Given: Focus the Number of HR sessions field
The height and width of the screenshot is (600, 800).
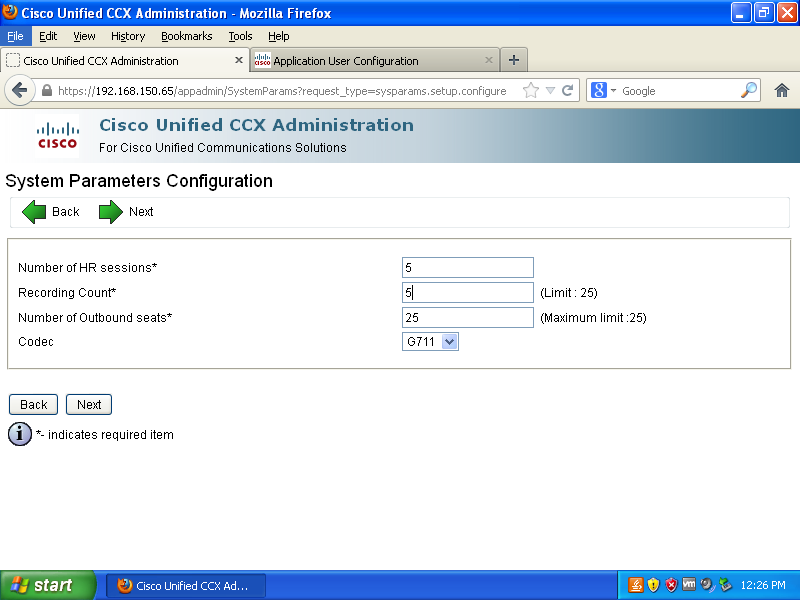Looking at the screenshot, I should (x=468, y=267).
